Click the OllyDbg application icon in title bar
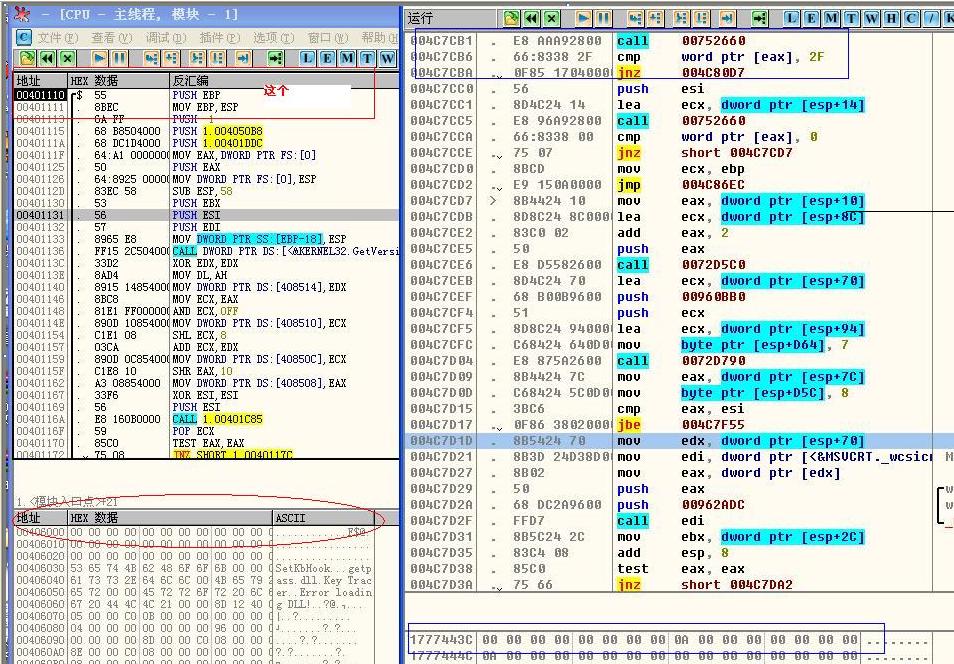The image size is (954, 664). pyautogui.click(x=23, y=13)
